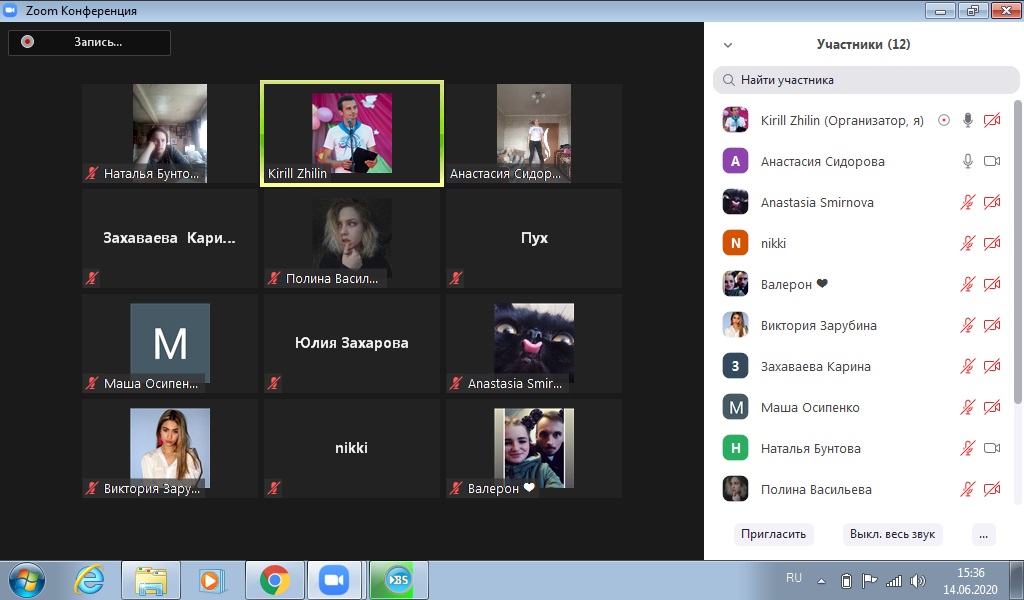Open Google Chrome from the taskbar

pos(274,579)
